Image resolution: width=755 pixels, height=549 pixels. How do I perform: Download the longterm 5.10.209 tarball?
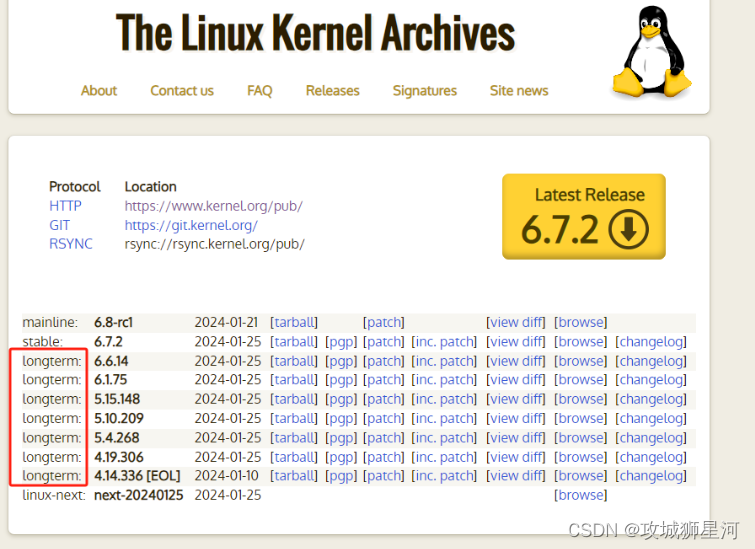[x=294, y=418]
